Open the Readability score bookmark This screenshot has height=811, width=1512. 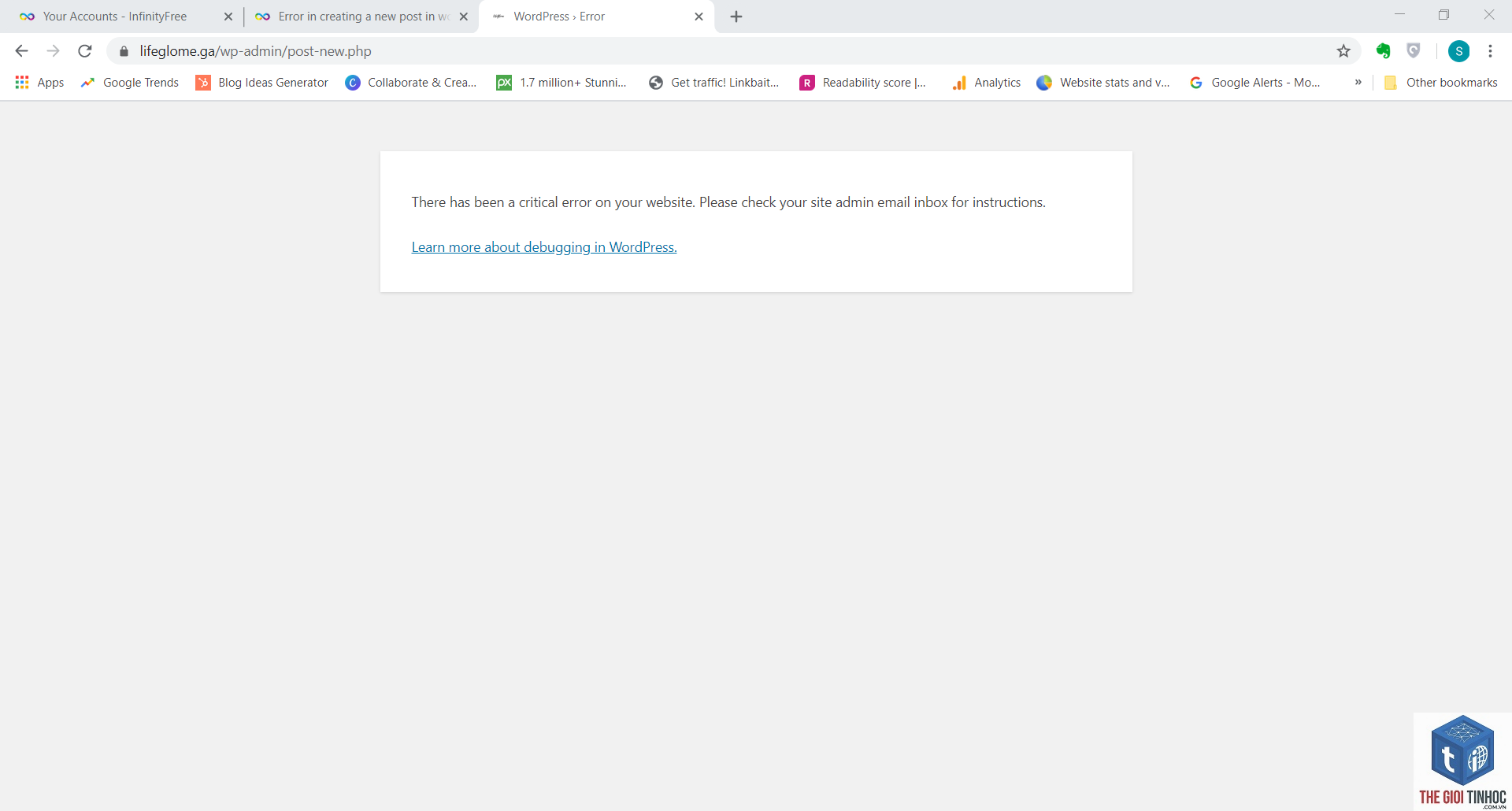tap(863, 83)
